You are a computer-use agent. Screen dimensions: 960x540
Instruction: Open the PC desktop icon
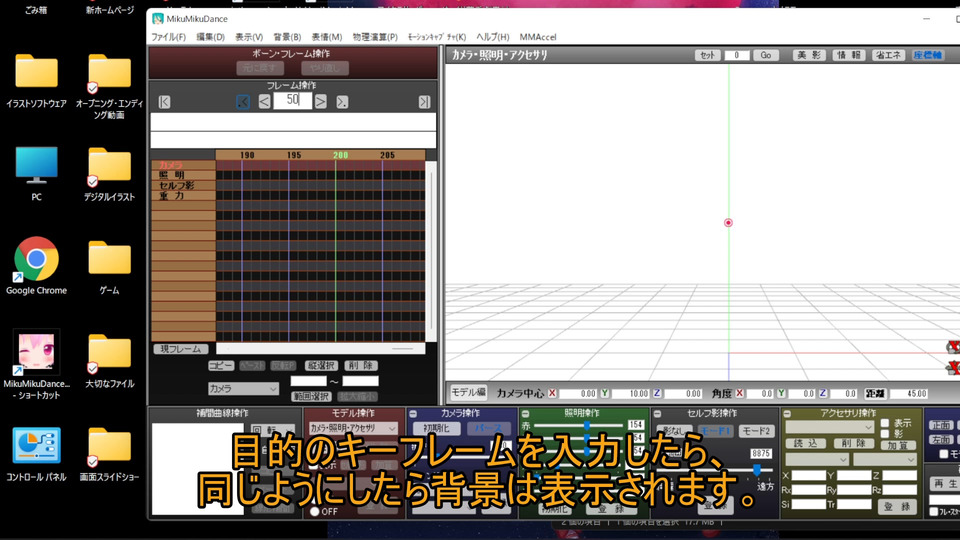coord(36,173)
